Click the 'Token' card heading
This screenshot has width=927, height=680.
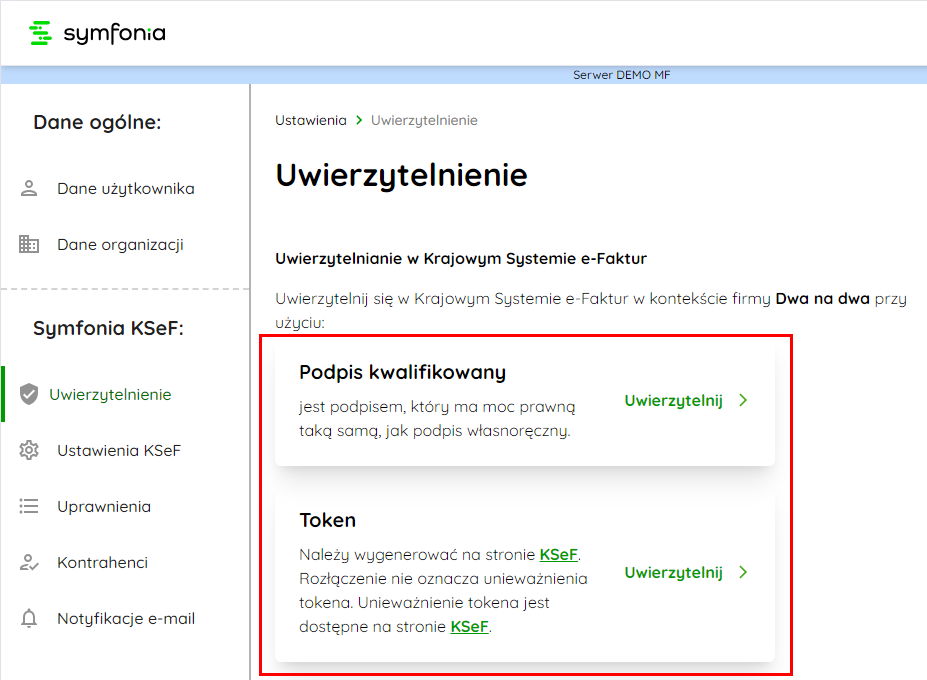click(x=328, y=520)
